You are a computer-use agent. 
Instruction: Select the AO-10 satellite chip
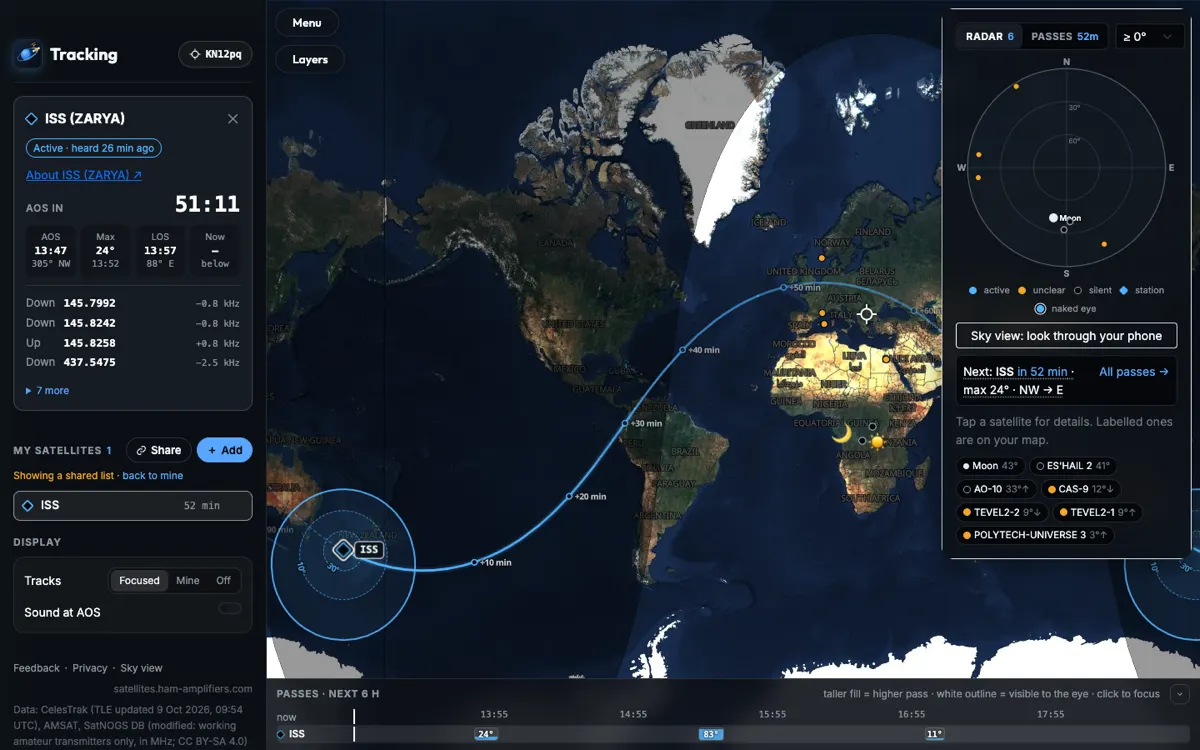(x=994, y=489)
